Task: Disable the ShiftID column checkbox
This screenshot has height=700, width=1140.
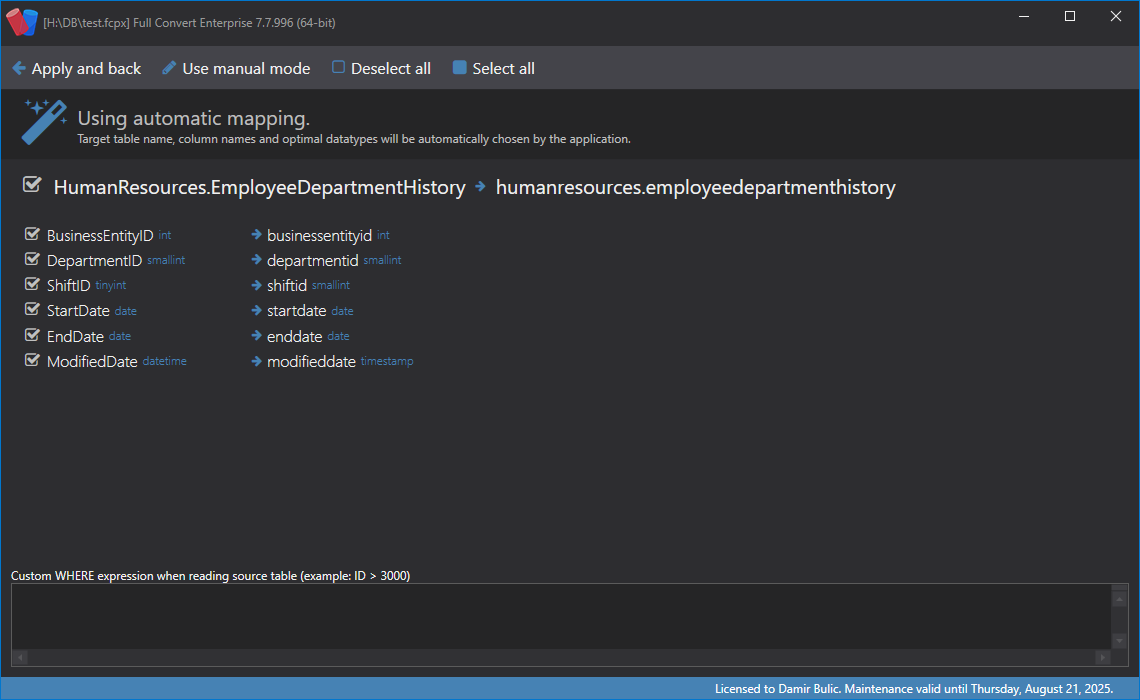Action: click(32, 285)
